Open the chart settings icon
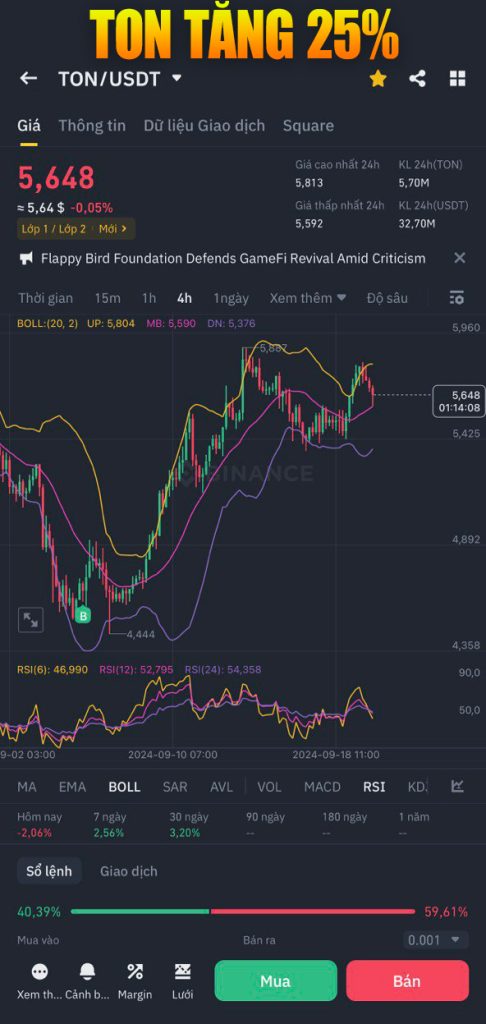The width and height of the screenshot is (486, 1024). pyautogui.click(x=457, y=298)
